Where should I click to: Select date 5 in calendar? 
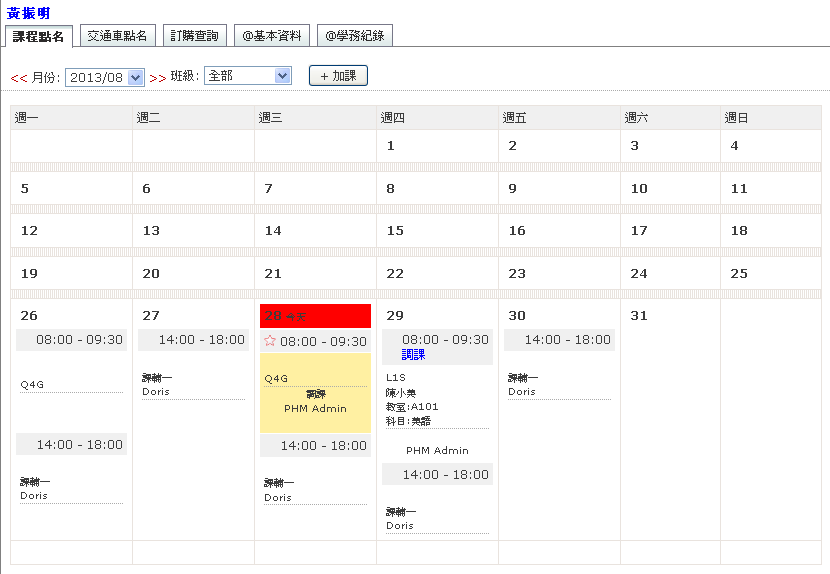point(24,189)
